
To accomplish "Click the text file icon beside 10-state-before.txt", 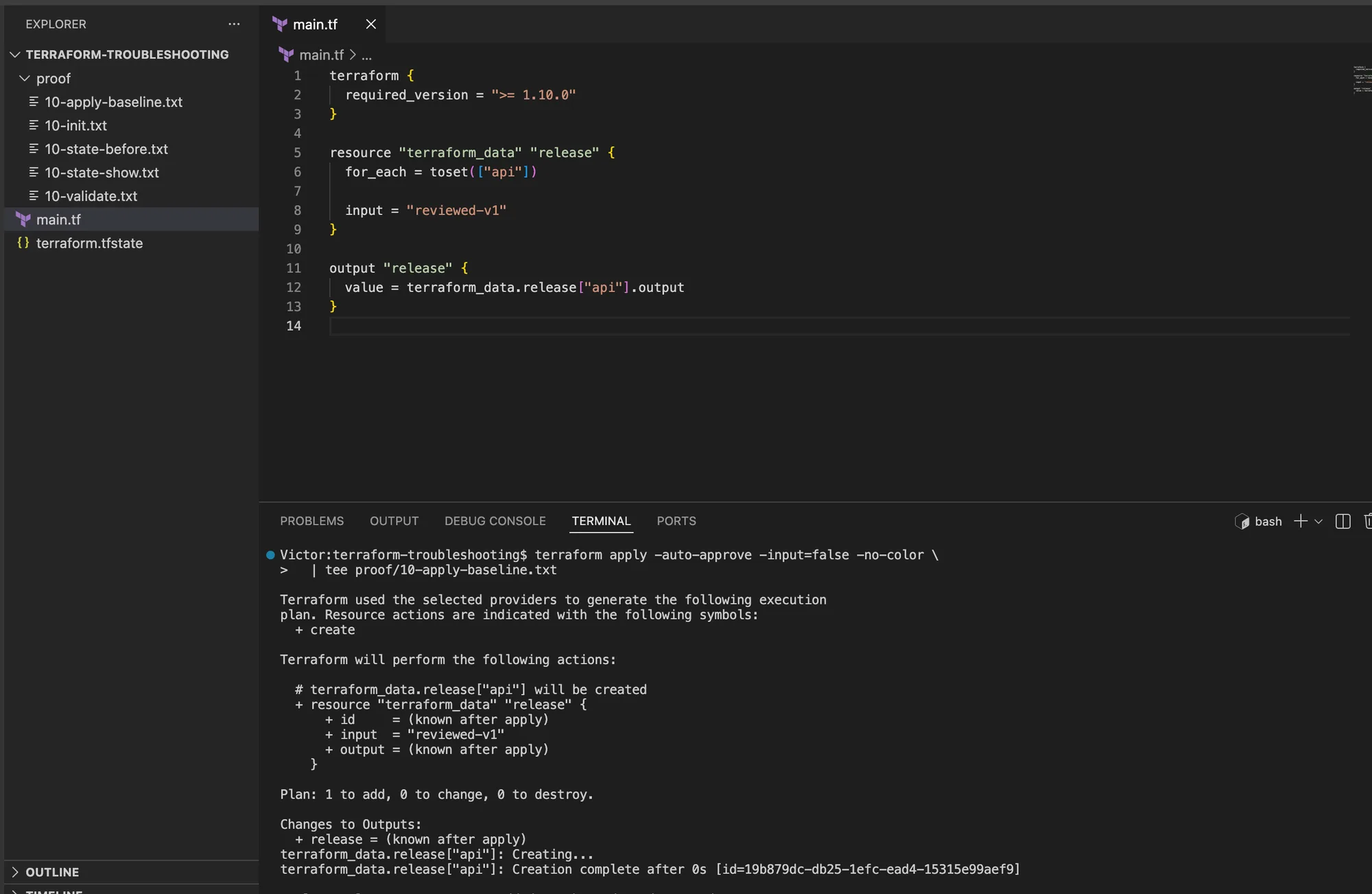I will point(34,148).
